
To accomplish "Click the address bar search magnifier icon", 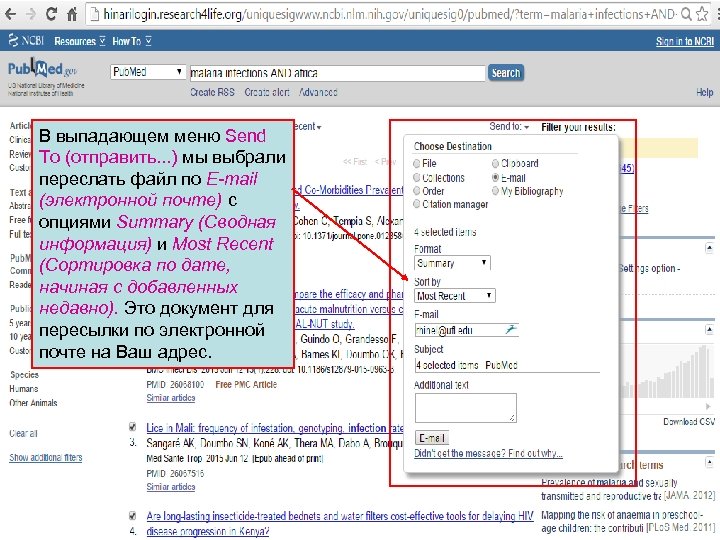I will click(x=686, y=14).
